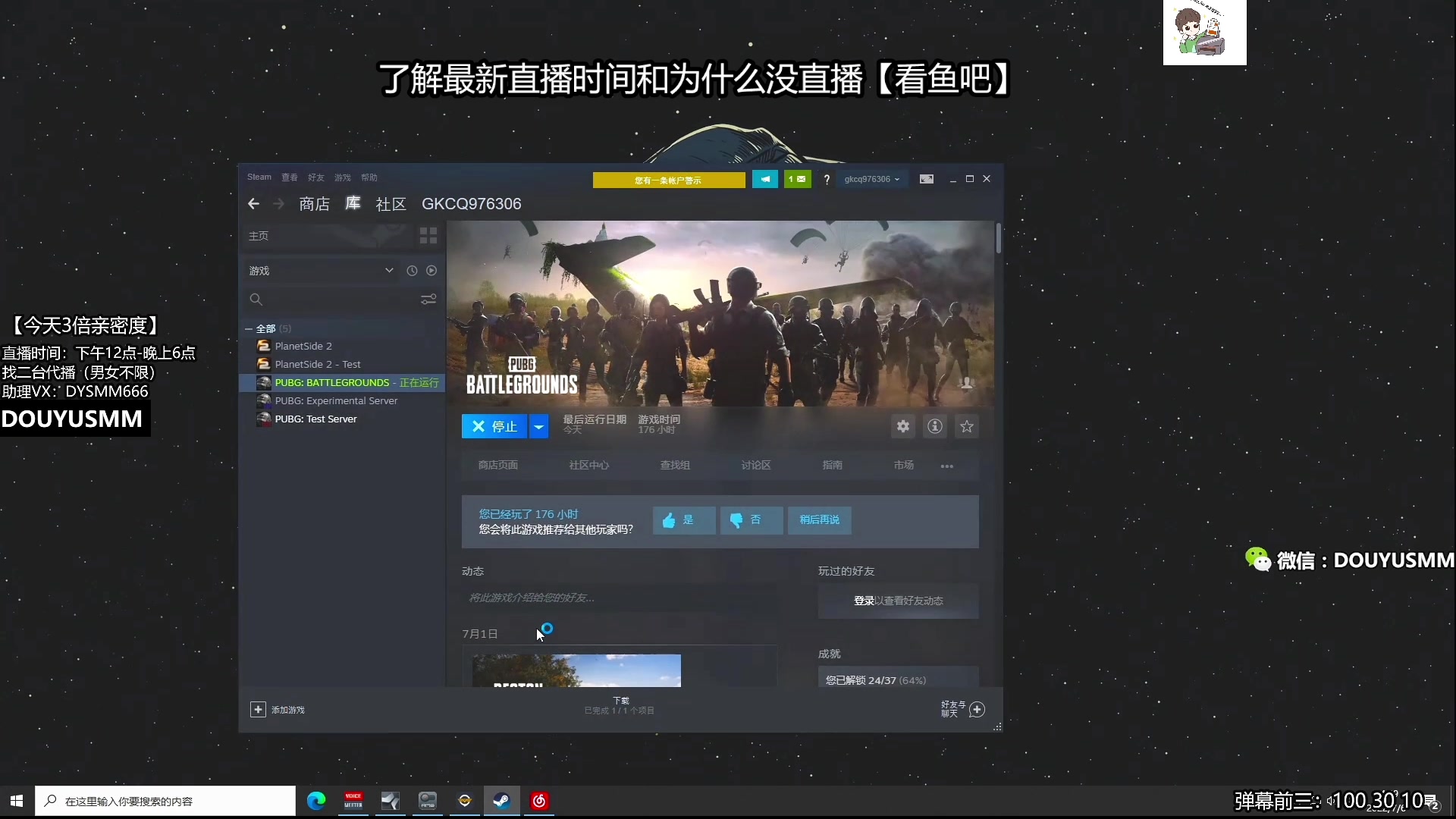Viewport: 1456px width, 819px height.
Task: Click the thumbs up recommend icon
Action: click(x=669, y=520)
